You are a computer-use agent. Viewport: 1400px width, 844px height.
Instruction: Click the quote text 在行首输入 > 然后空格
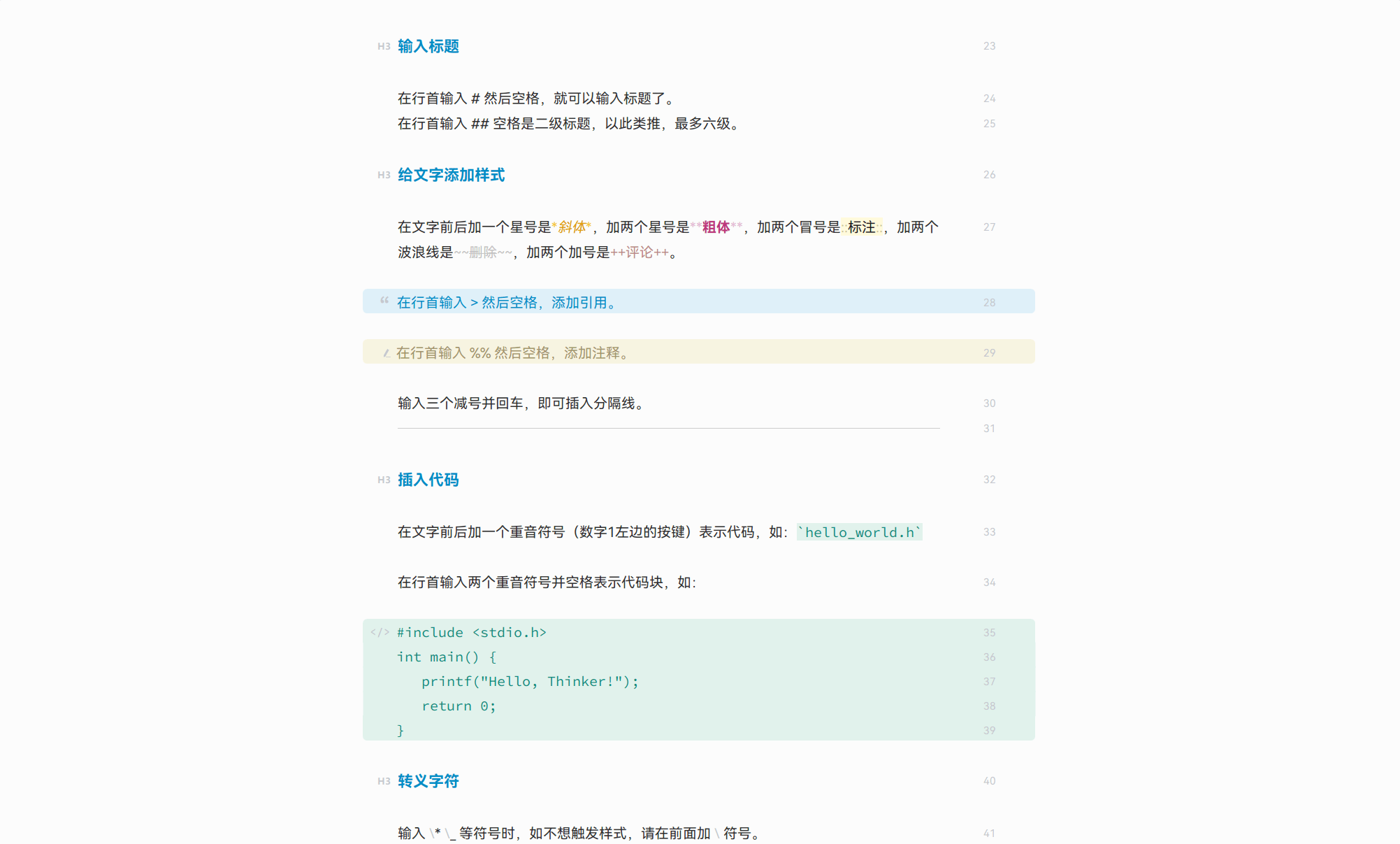coord(507,303)
